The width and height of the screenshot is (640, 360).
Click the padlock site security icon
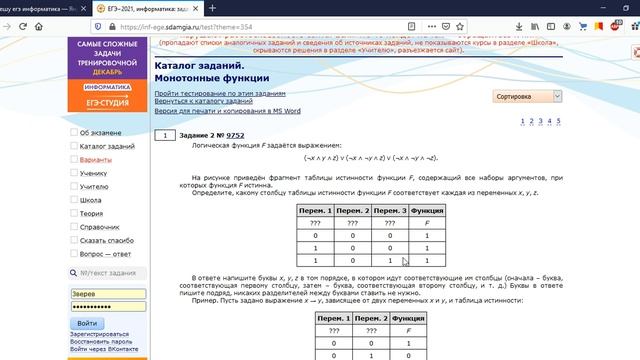(x=112, y=27)
